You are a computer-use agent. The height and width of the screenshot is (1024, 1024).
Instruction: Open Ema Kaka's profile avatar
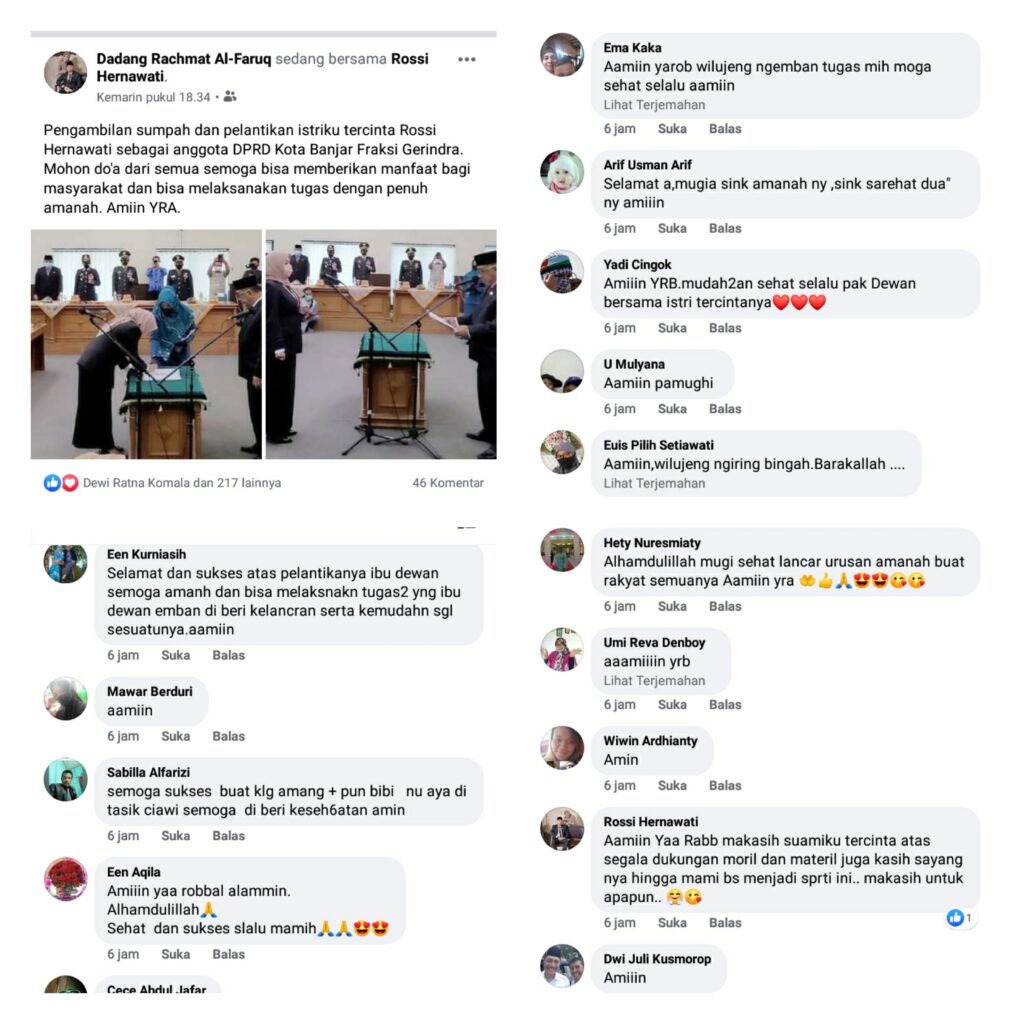click(562, 55)
